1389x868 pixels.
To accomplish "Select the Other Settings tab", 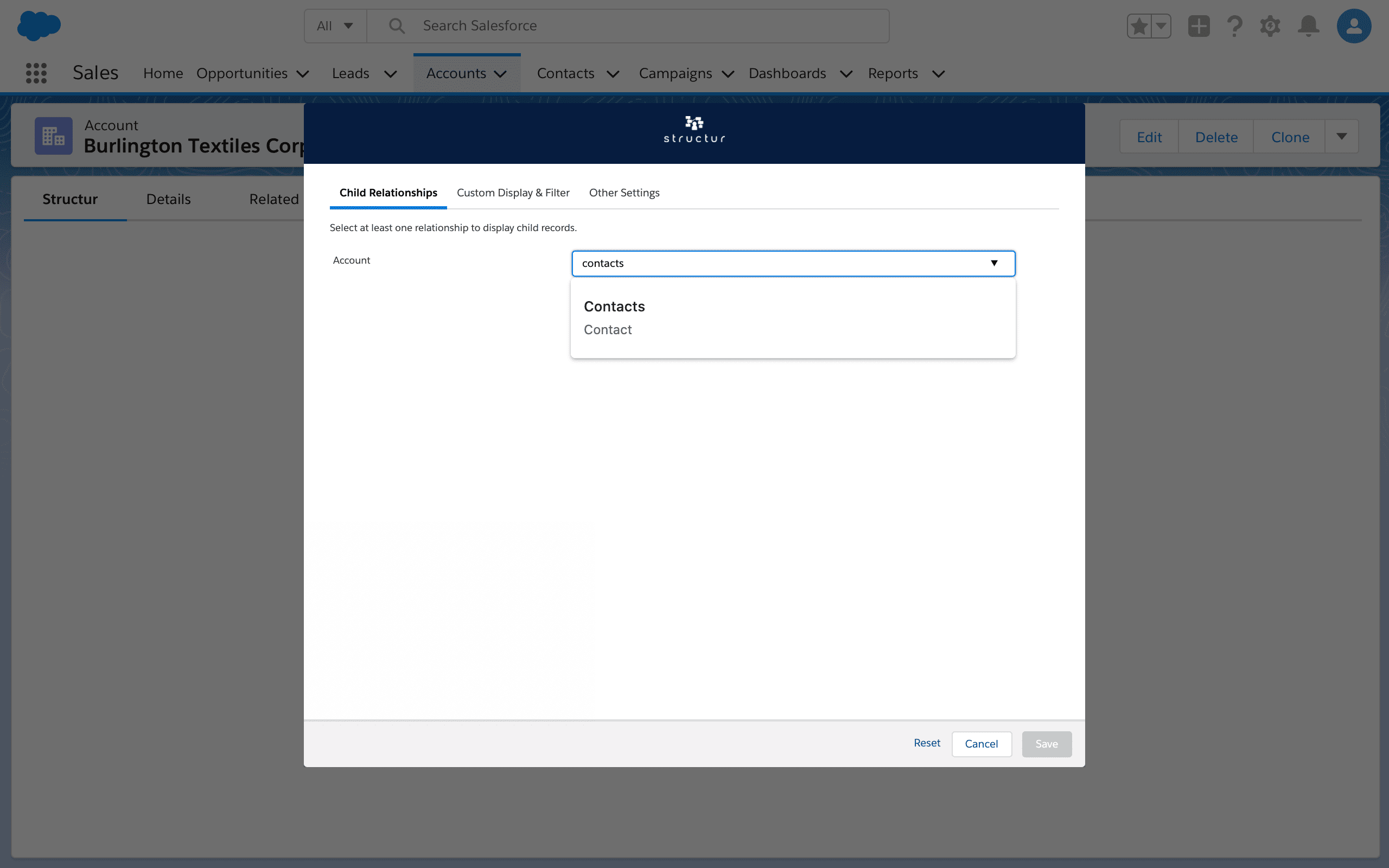I will [x=624, y=193].
